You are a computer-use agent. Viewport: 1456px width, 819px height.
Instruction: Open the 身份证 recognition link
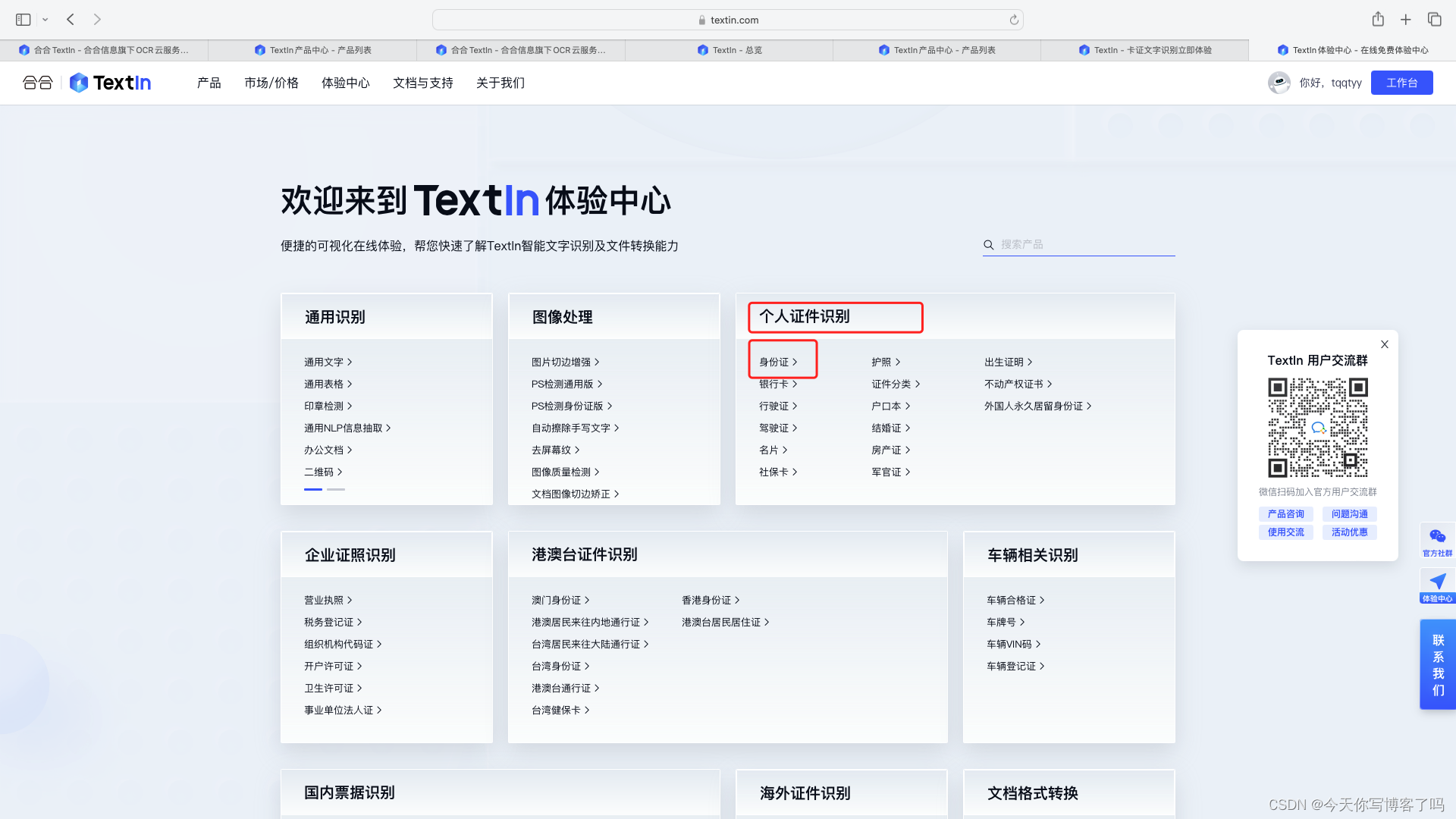coord(777,362)
